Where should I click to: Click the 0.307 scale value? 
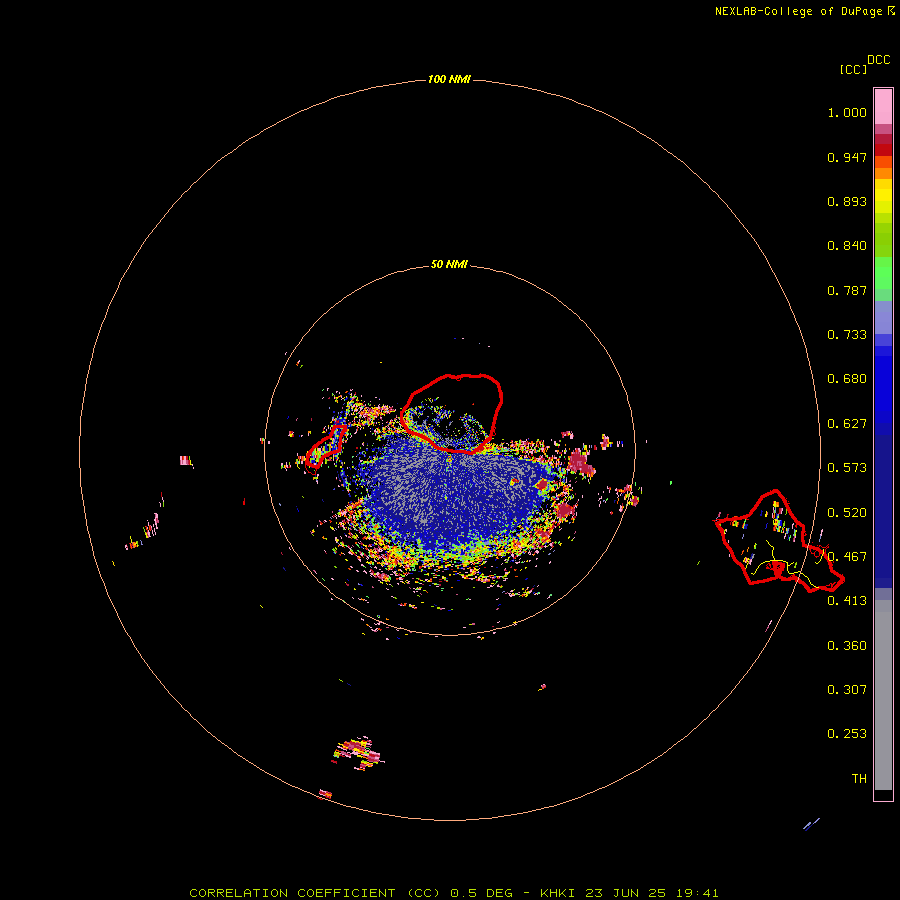point(847,690)
